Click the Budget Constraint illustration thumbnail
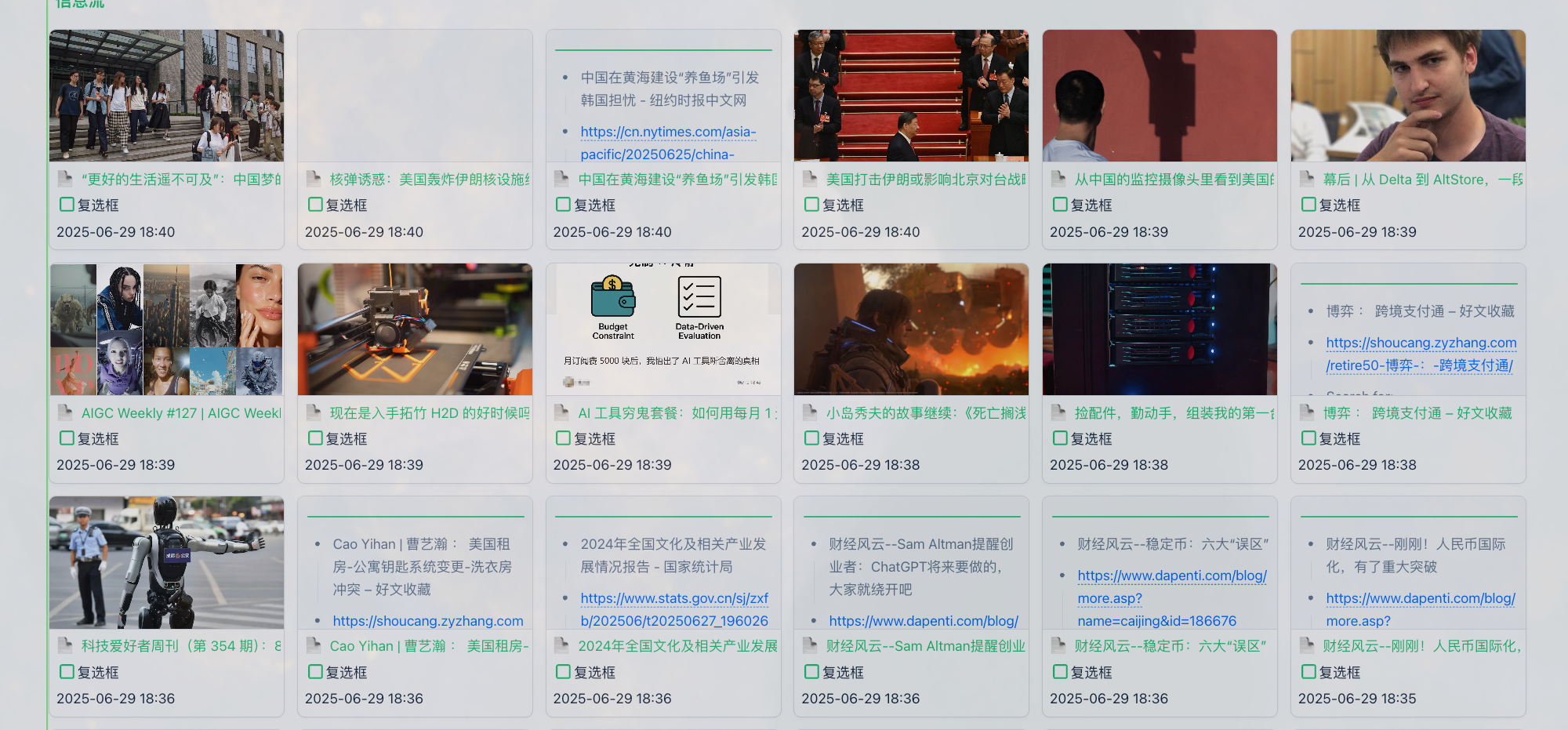 tap(663, 329)
